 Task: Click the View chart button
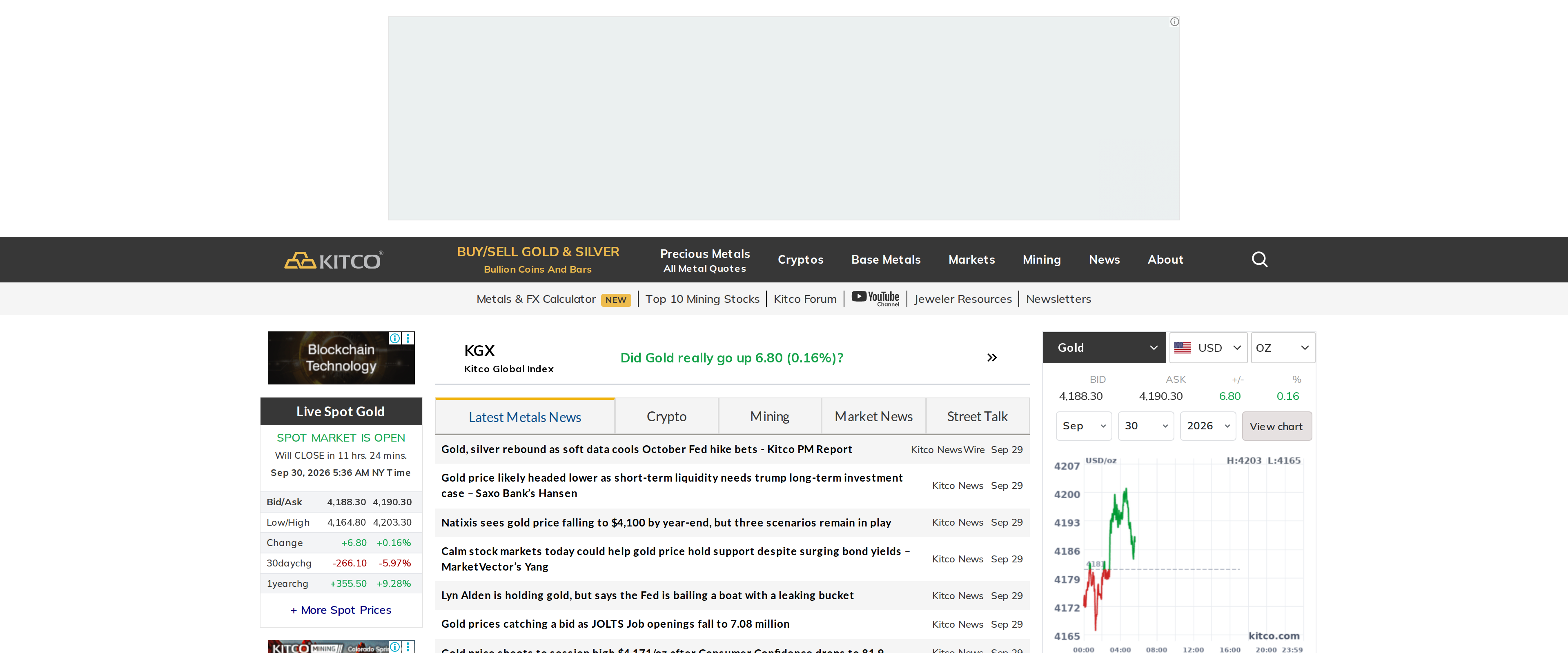pyautogui.click(x=1276, y=426)
